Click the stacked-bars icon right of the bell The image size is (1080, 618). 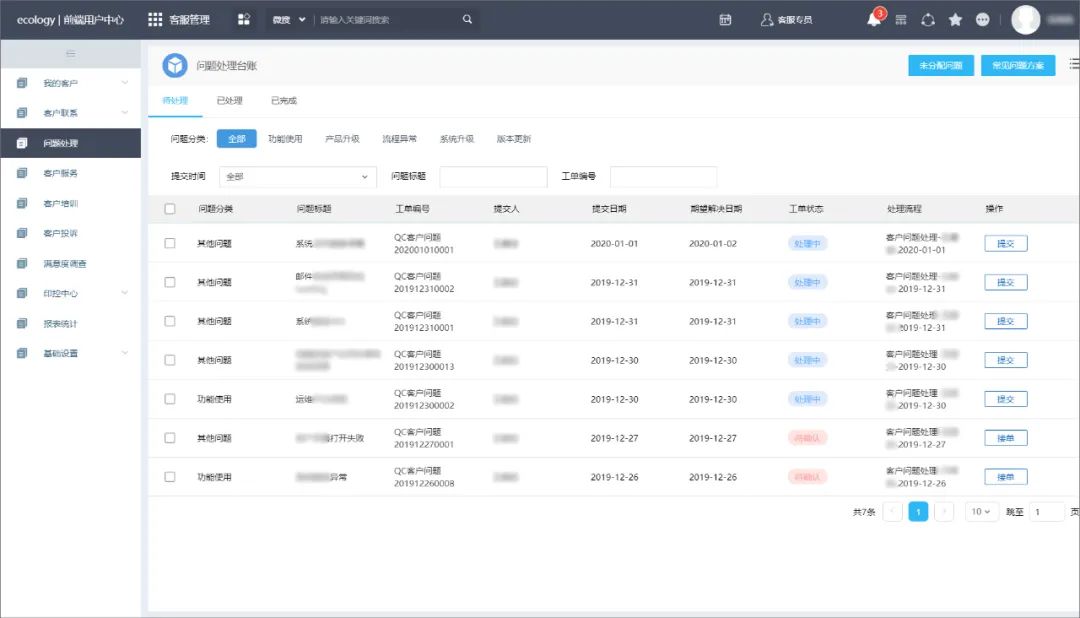(x=901, y=20)
